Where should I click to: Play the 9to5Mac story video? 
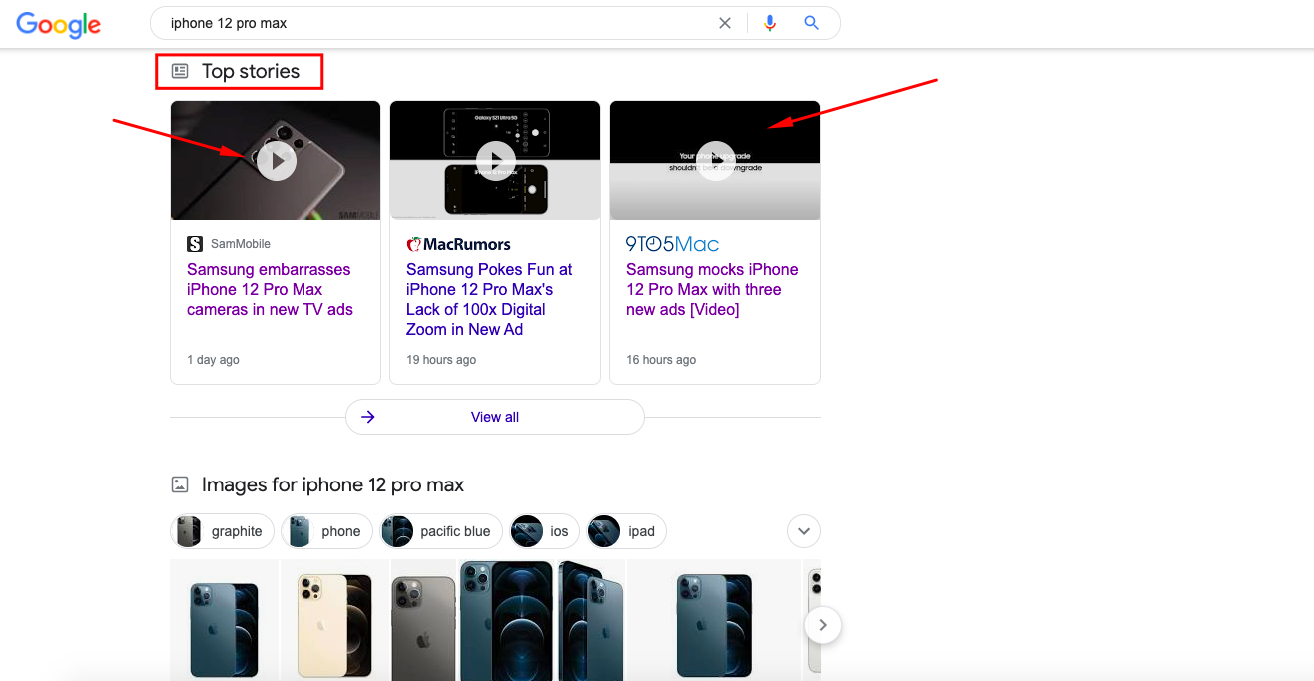click(x=716, y=161)
